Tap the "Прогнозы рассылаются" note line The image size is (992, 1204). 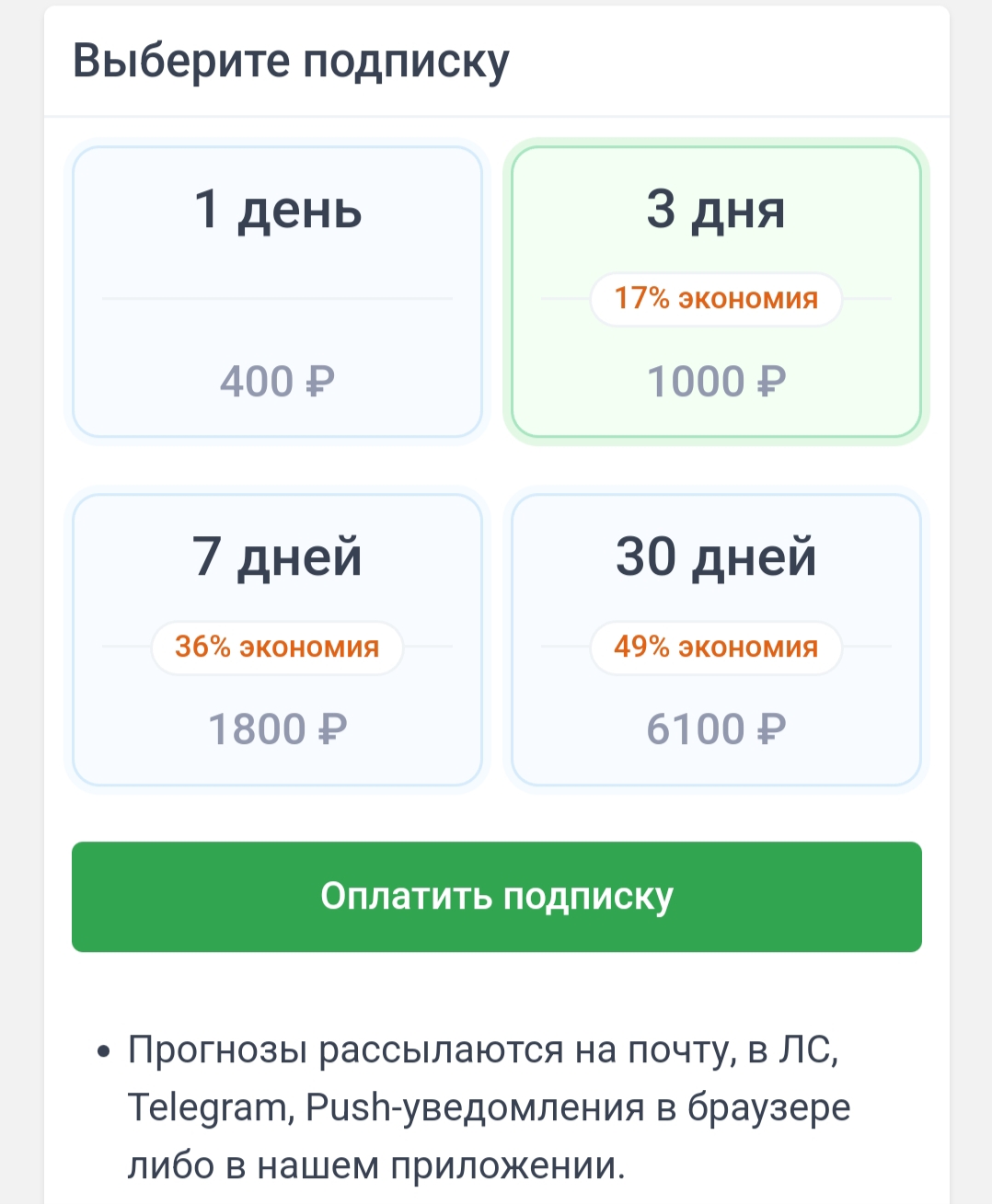pos(345,1049)
